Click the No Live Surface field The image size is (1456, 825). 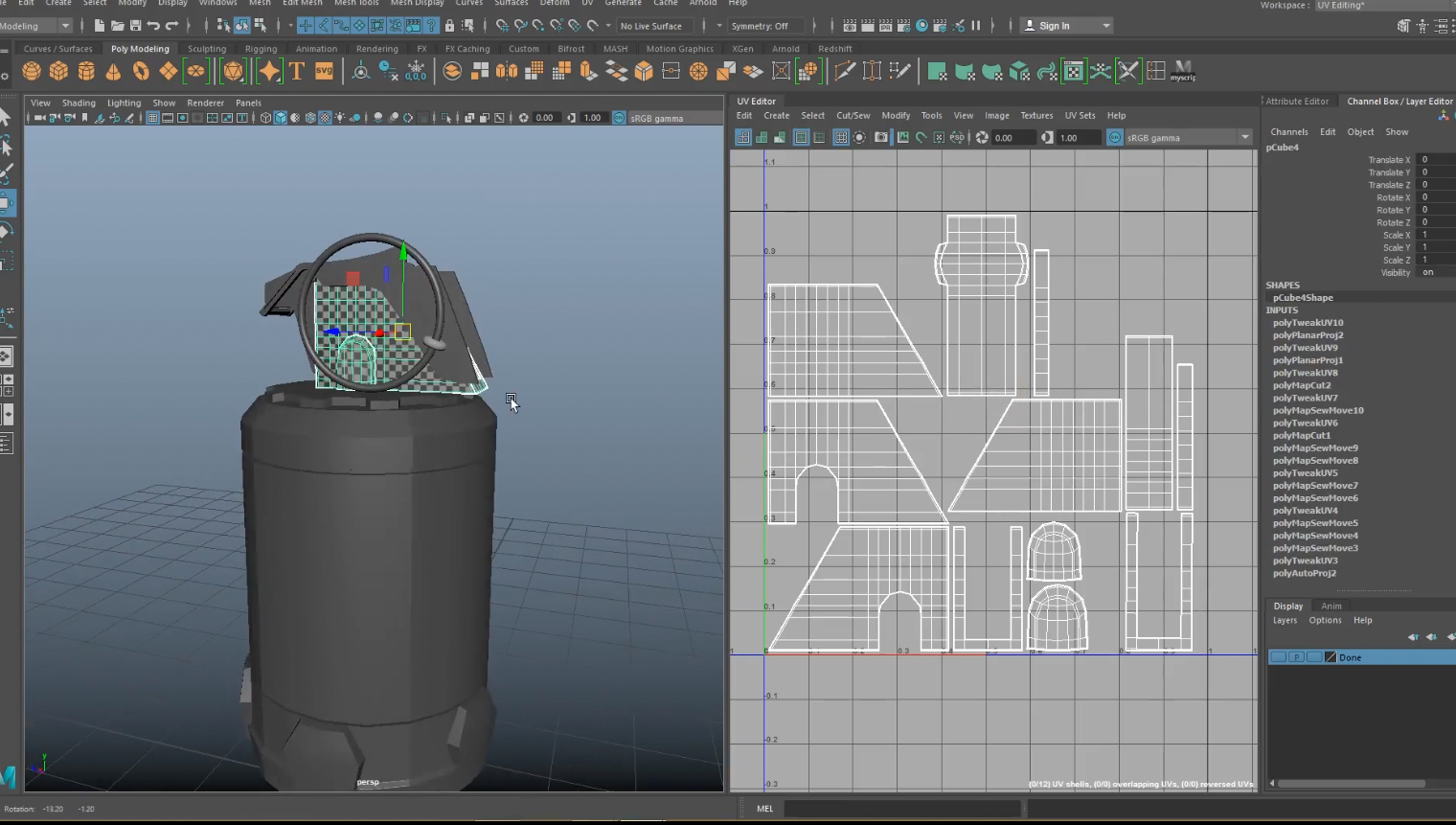tap(652, 26)
